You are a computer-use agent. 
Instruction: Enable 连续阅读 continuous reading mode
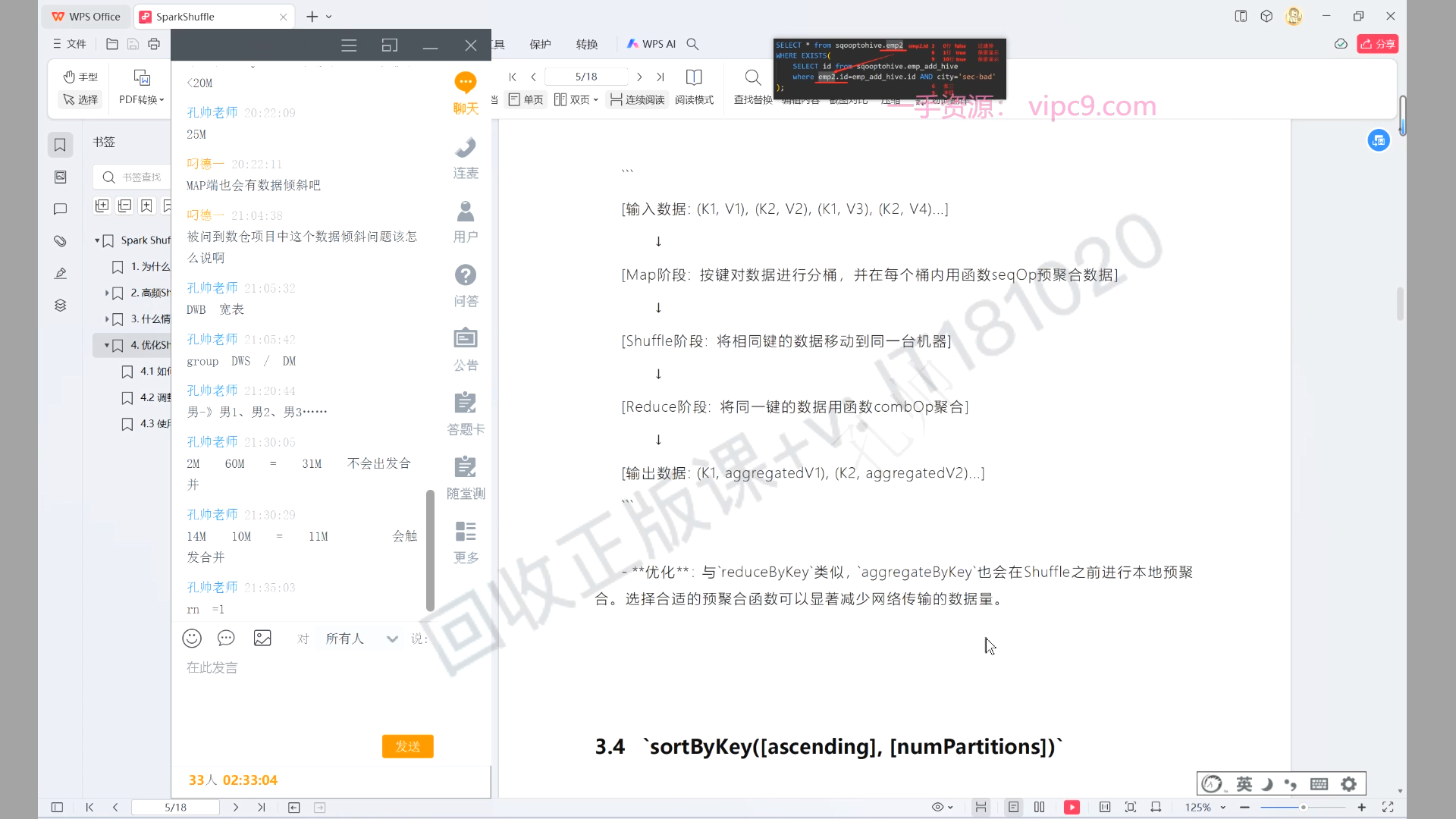(637, 99)
